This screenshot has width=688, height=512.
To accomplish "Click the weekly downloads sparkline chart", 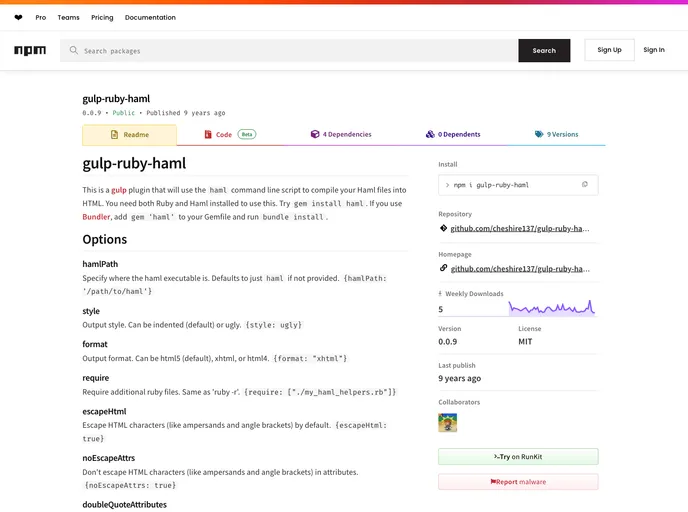I will (x=552, y=308).
